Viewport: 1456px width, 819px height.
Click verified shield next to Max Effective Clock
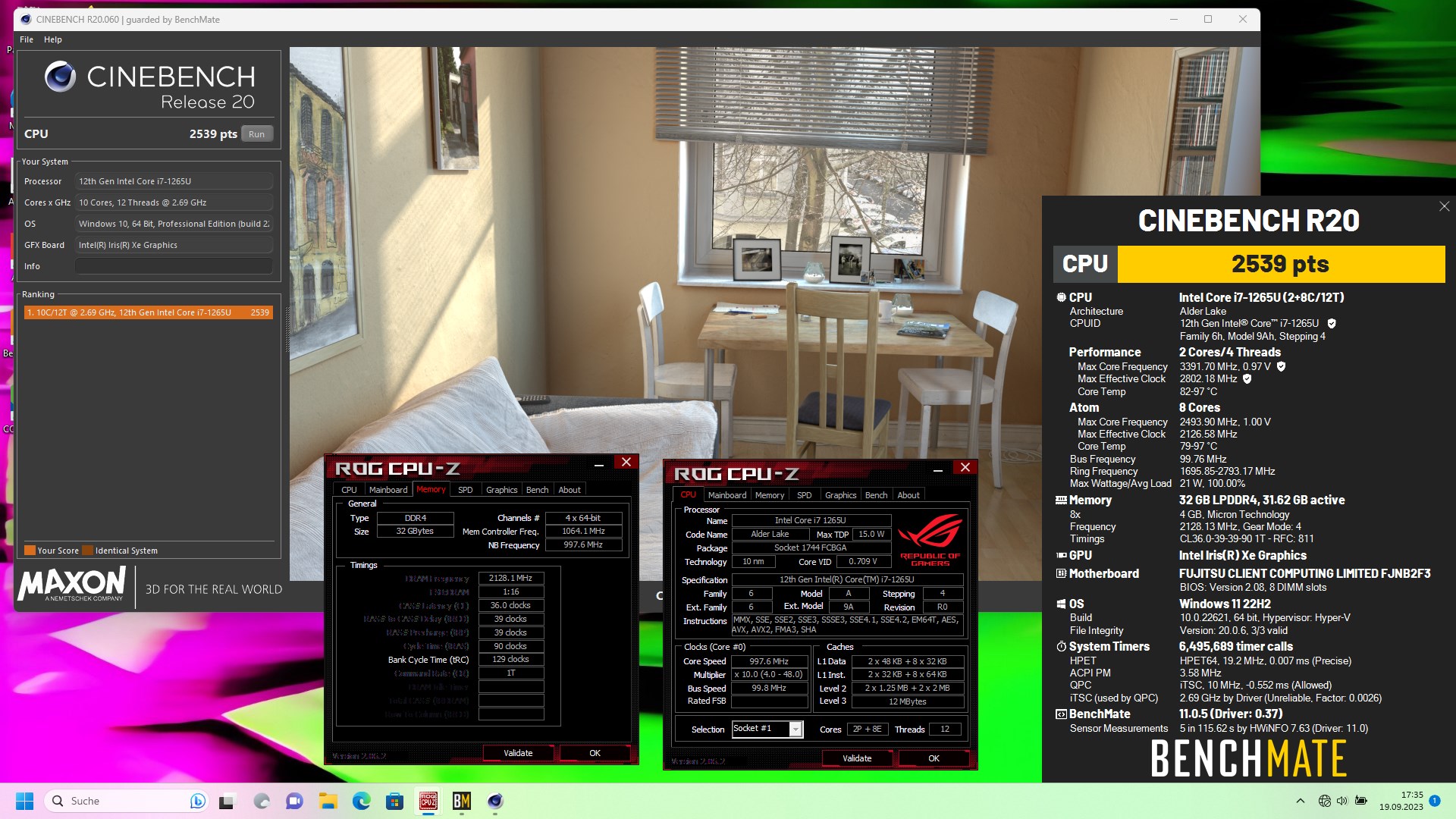click(x=1247, y=378)
